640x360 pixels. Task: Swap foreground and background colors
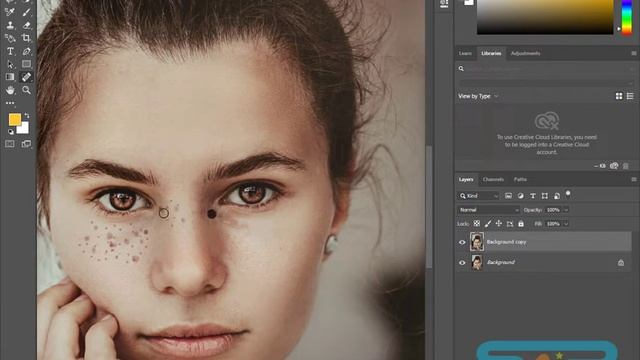point(27,116)
